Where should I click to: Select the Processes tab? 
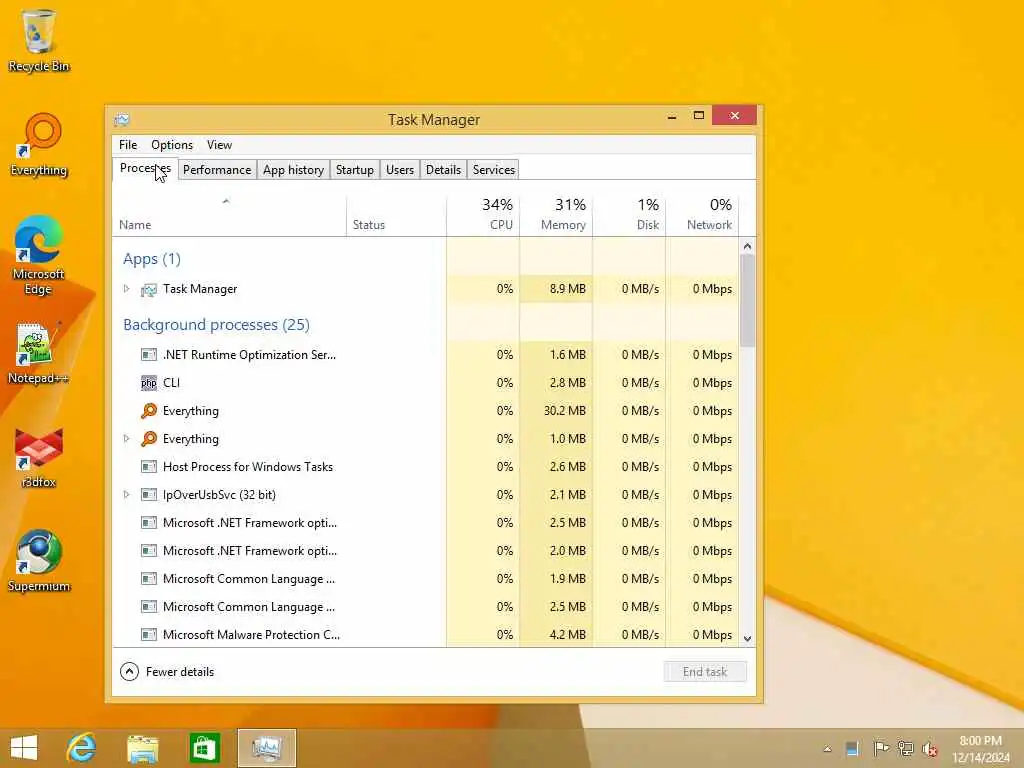(x=145, y=168)
